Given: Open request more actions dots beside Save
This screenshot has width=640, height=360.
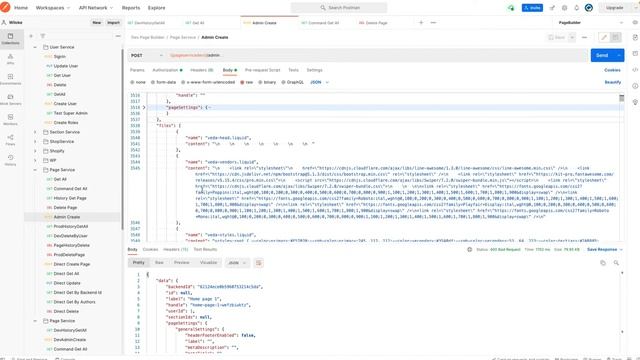Looking at the screenshot, I should pyautogui.click(x=584, y=38).
